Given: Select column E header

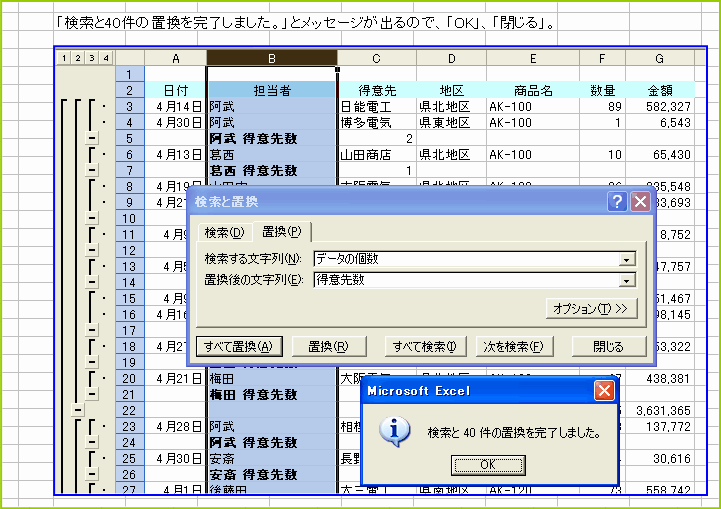Looking at the screenshot, I should click(533, 58).
